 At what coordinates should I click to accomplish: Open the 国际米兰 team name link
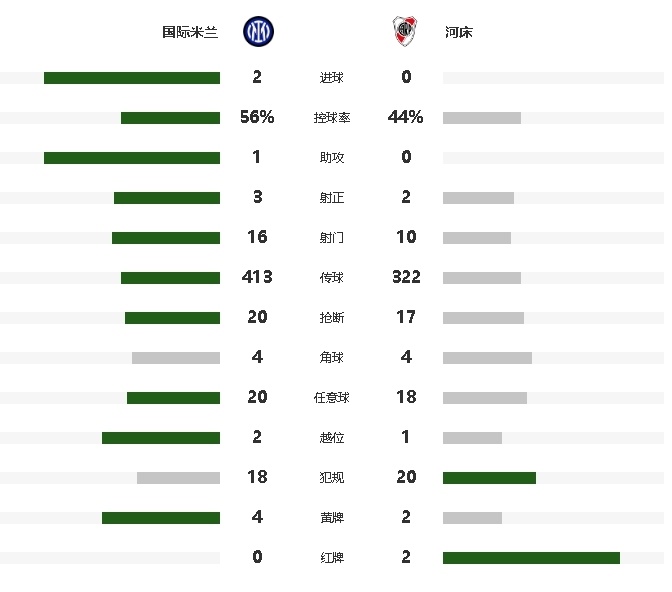190,32
